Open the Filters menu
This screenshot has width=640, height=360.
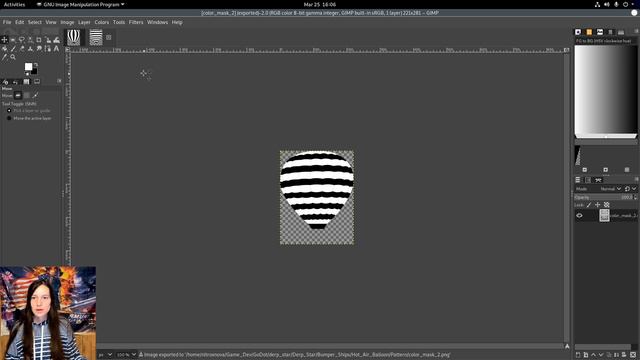click(x=136, y=22)
